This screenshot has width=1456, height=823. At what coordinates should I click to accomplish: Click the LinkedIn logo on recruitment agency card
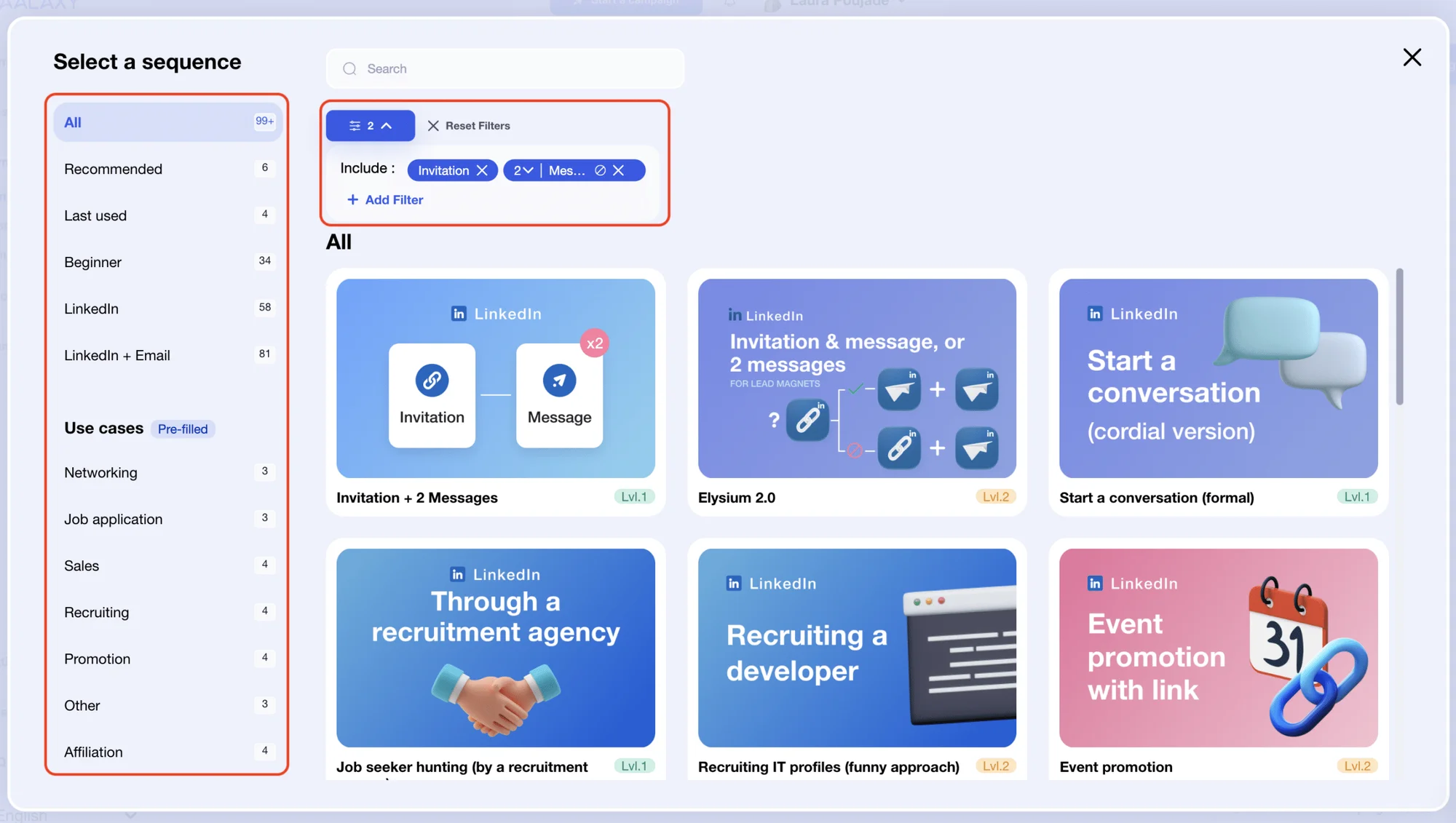click(x=457, y=574)
